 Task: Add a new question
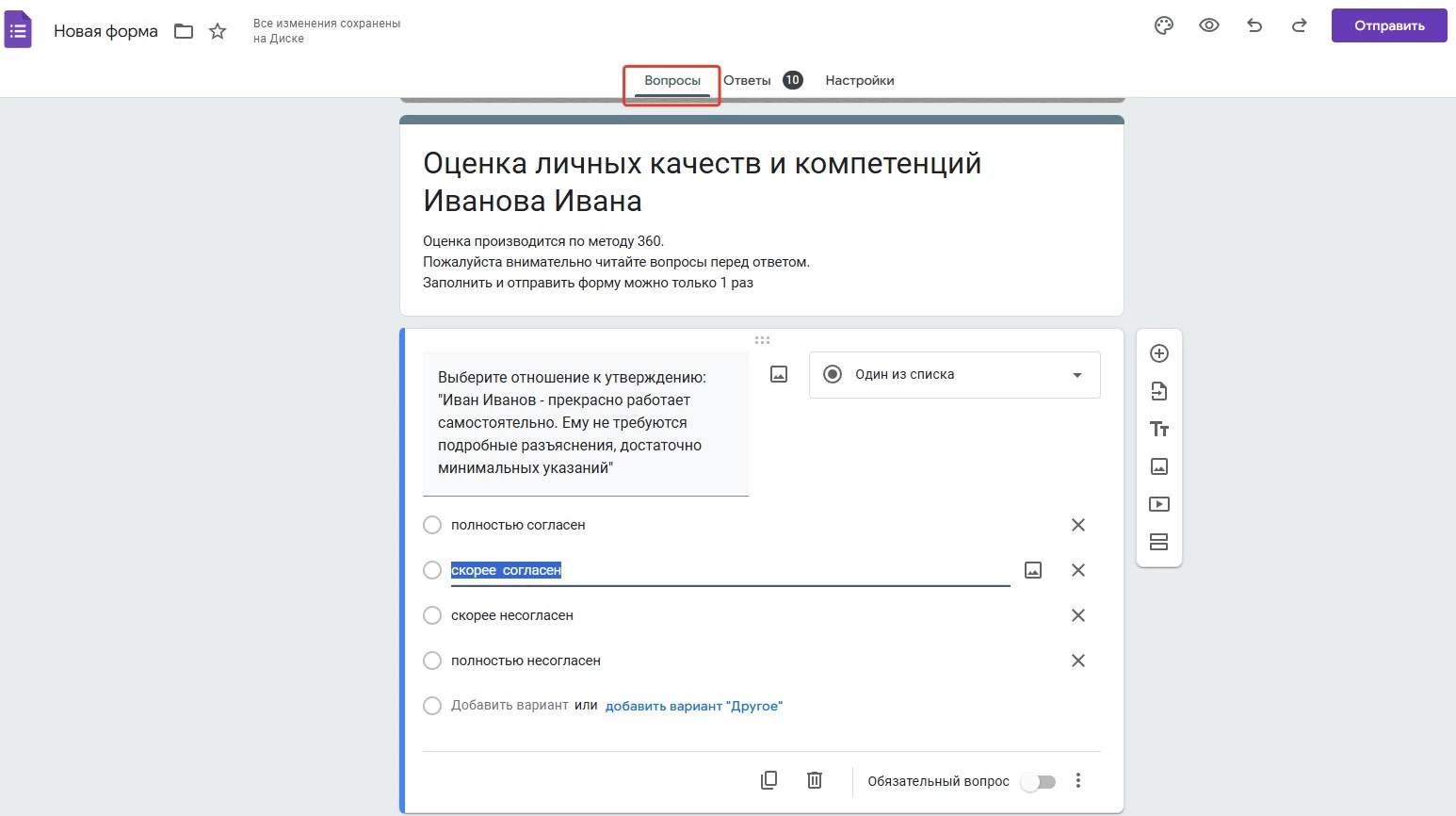click(1159, 353)
